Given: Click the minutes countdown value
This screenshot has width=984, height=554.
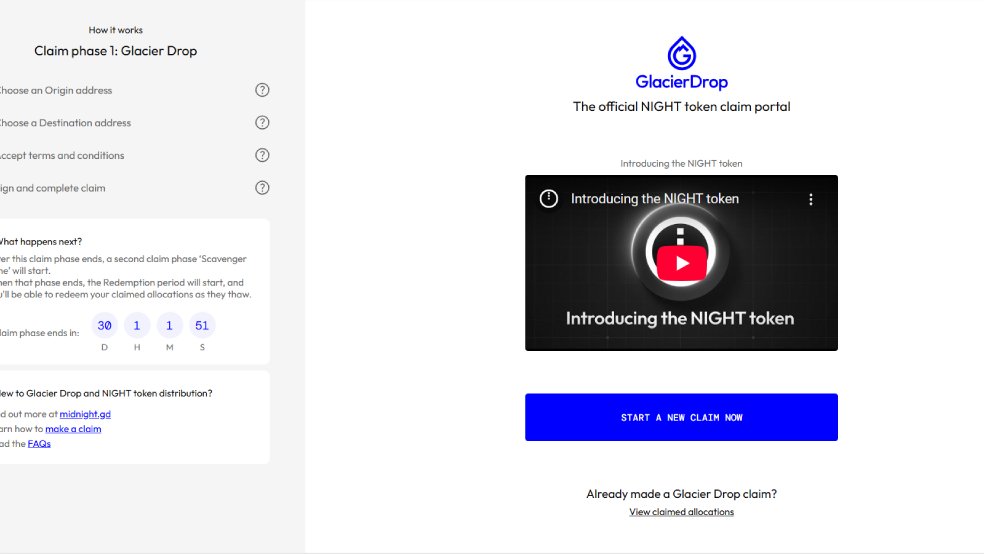Looking at the screenshot, I should 169,326.
